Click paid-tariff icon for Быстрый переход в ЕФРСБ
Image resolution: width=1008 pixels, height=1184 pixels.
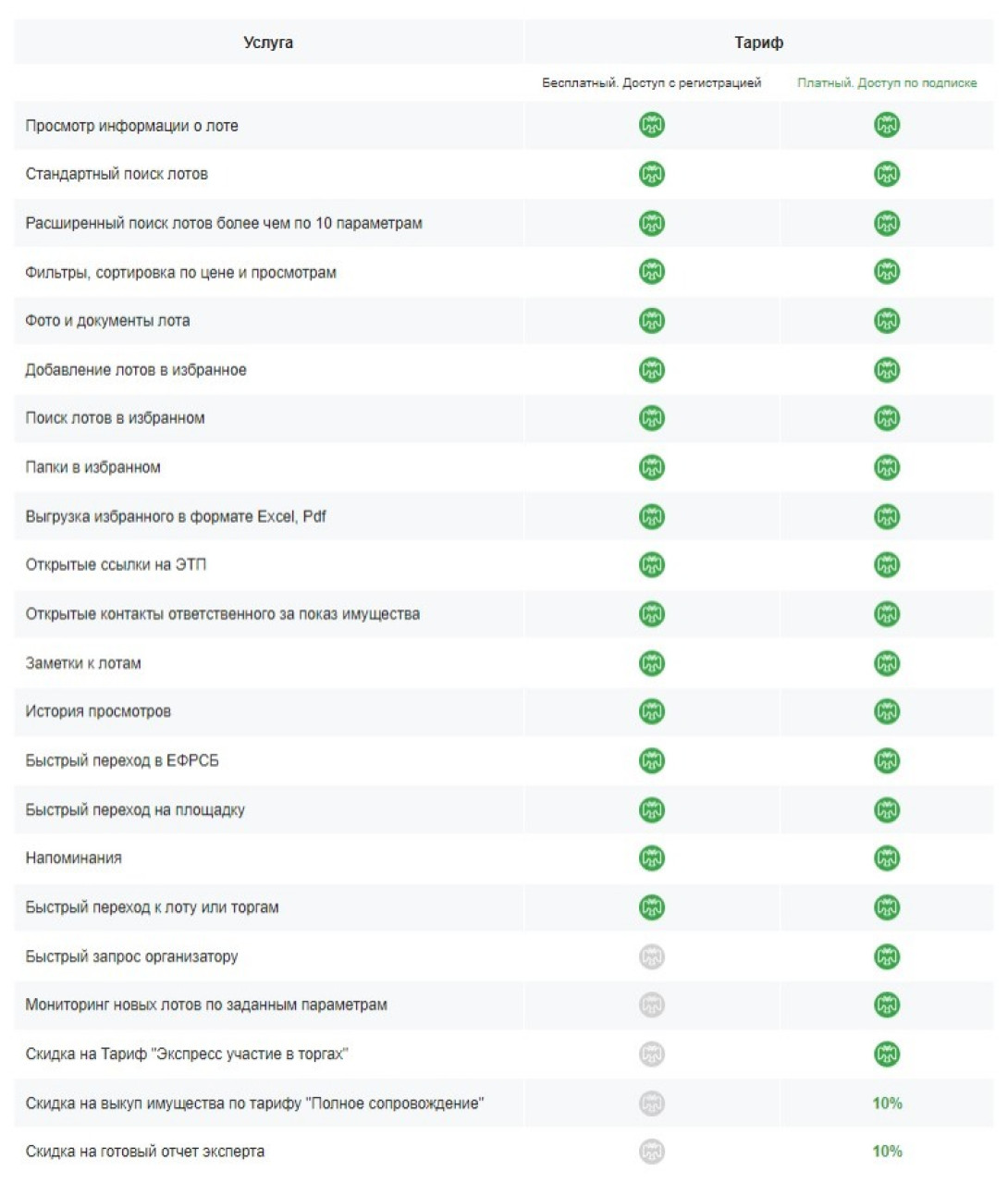tap(887, 760)
